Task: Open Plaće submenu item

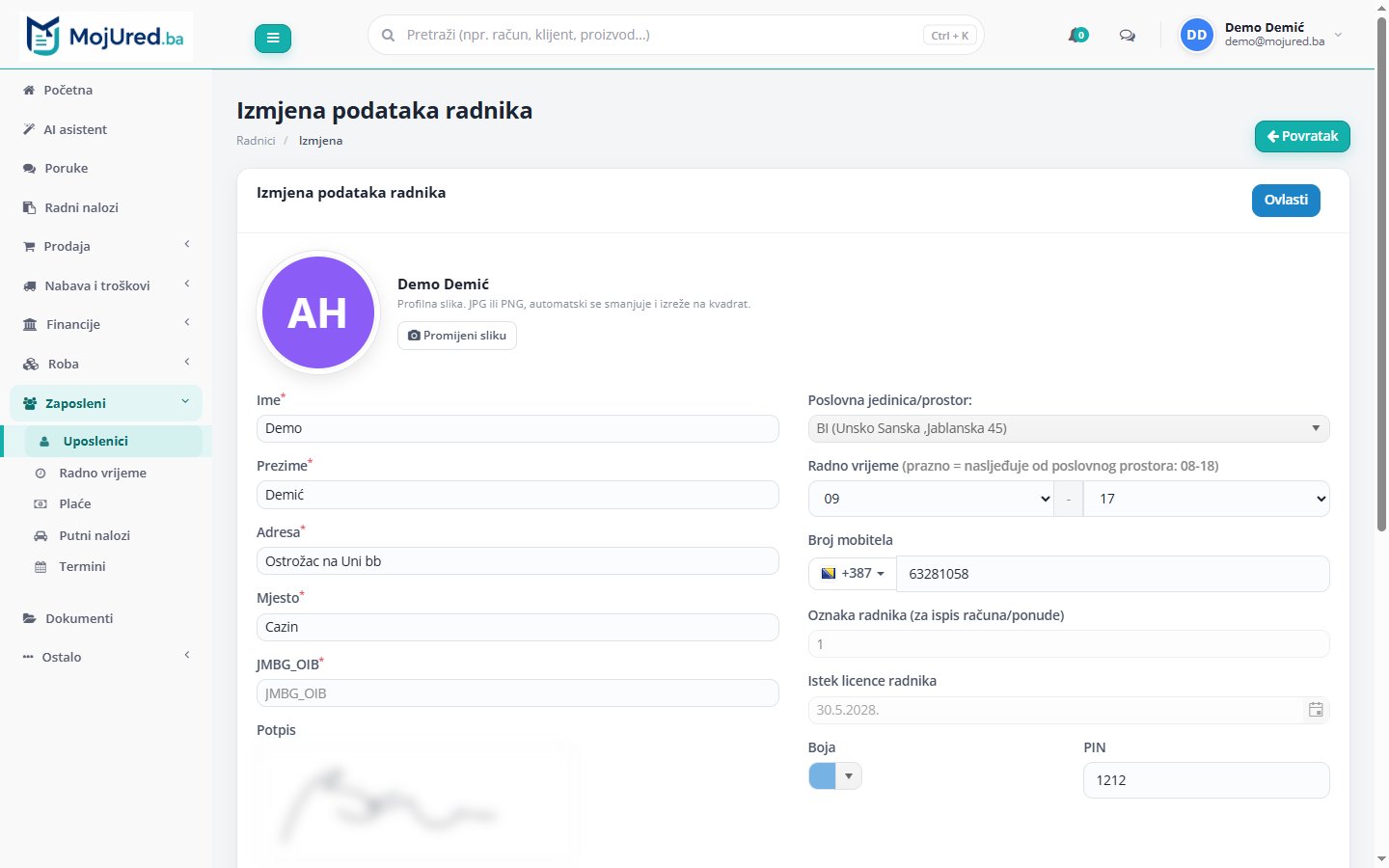Action: click(75, 503)
